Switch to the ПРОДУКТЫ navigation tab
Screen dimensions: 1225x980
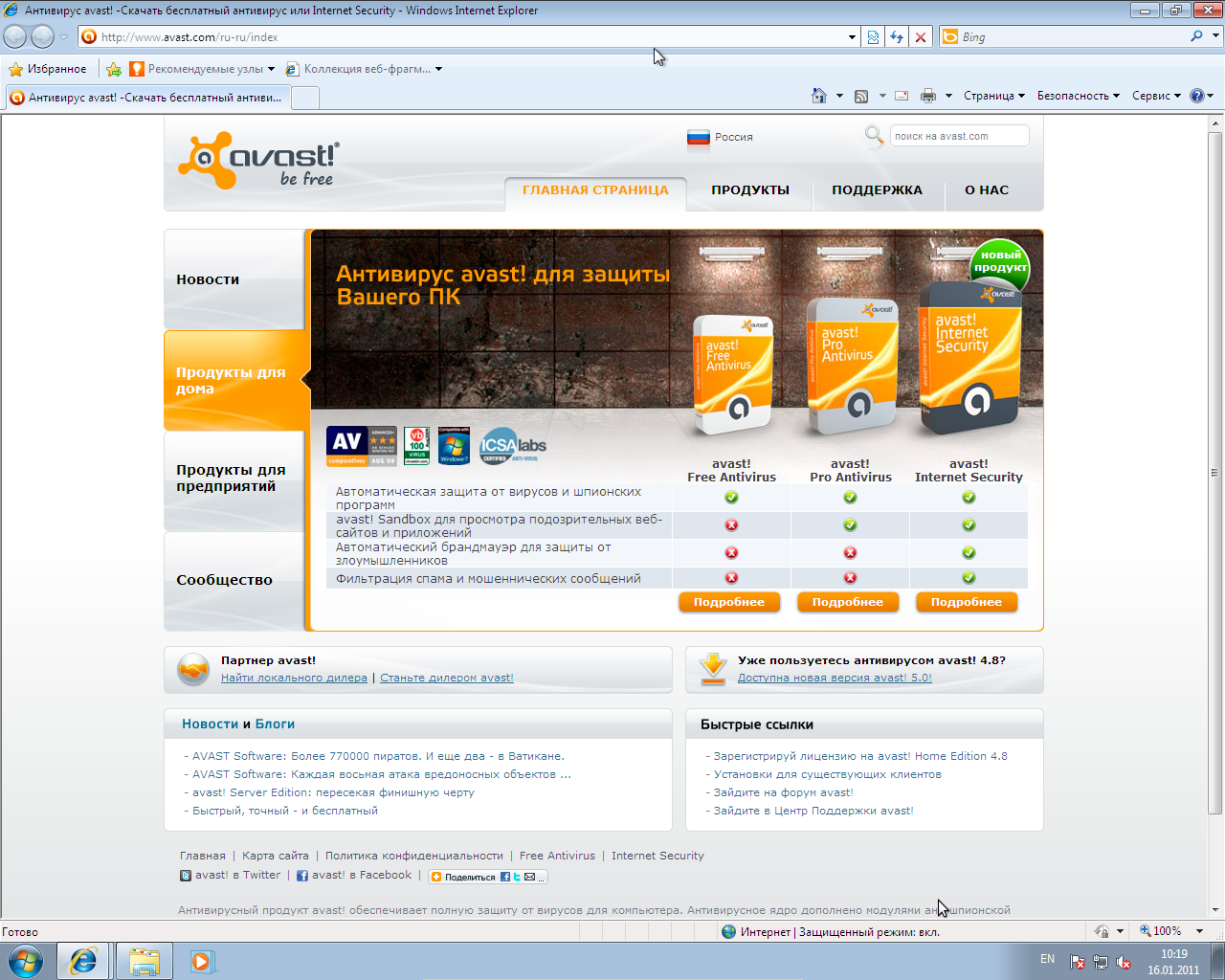(749, 190)
